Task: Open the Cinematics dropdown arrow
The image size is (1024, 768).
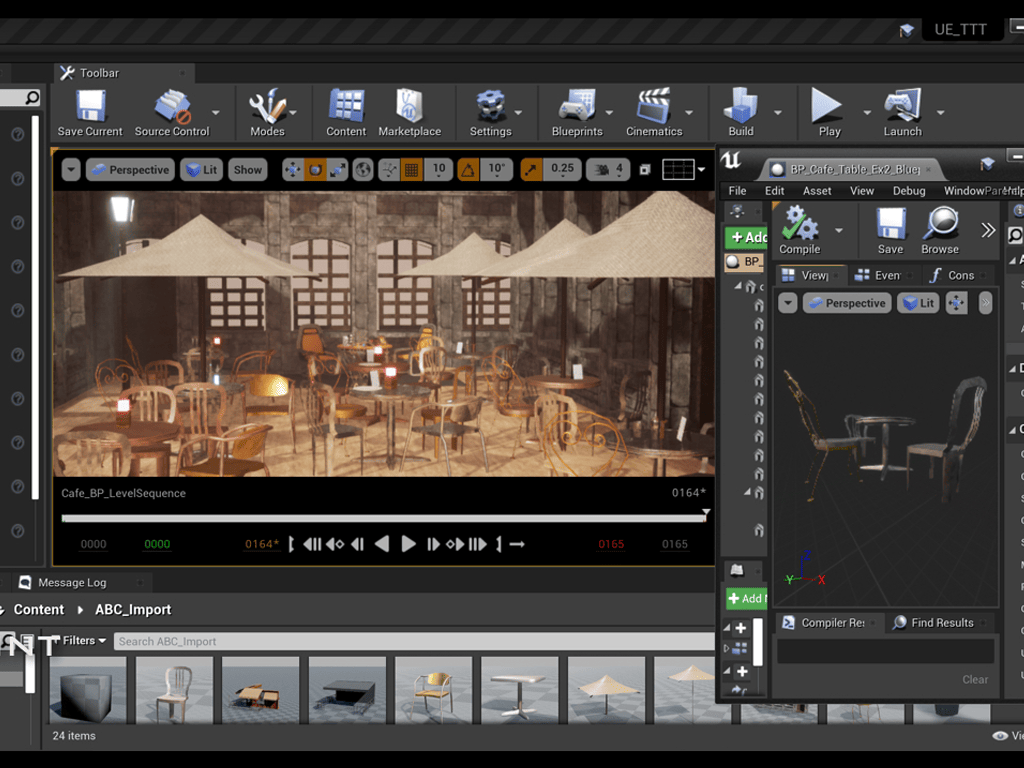Action: pos(689,113)
